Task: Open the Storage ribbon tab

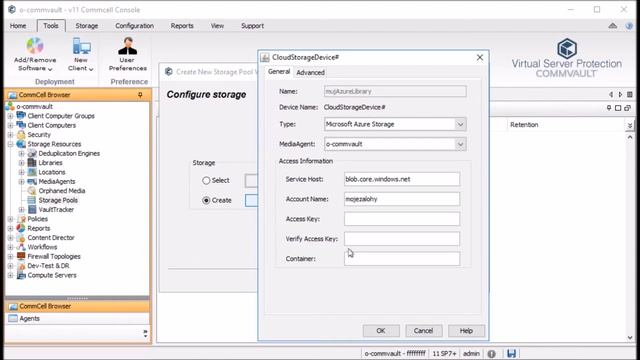Action: 87,26
